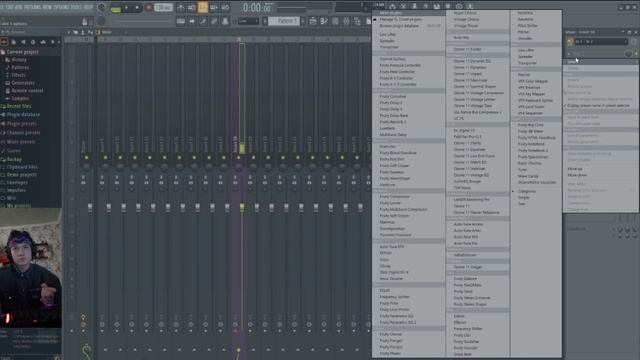The height and width of the screenshot is (360, 640).
Task: Select 'Soundgoodizer' from plugin list
Action: [x=392, y=229]
